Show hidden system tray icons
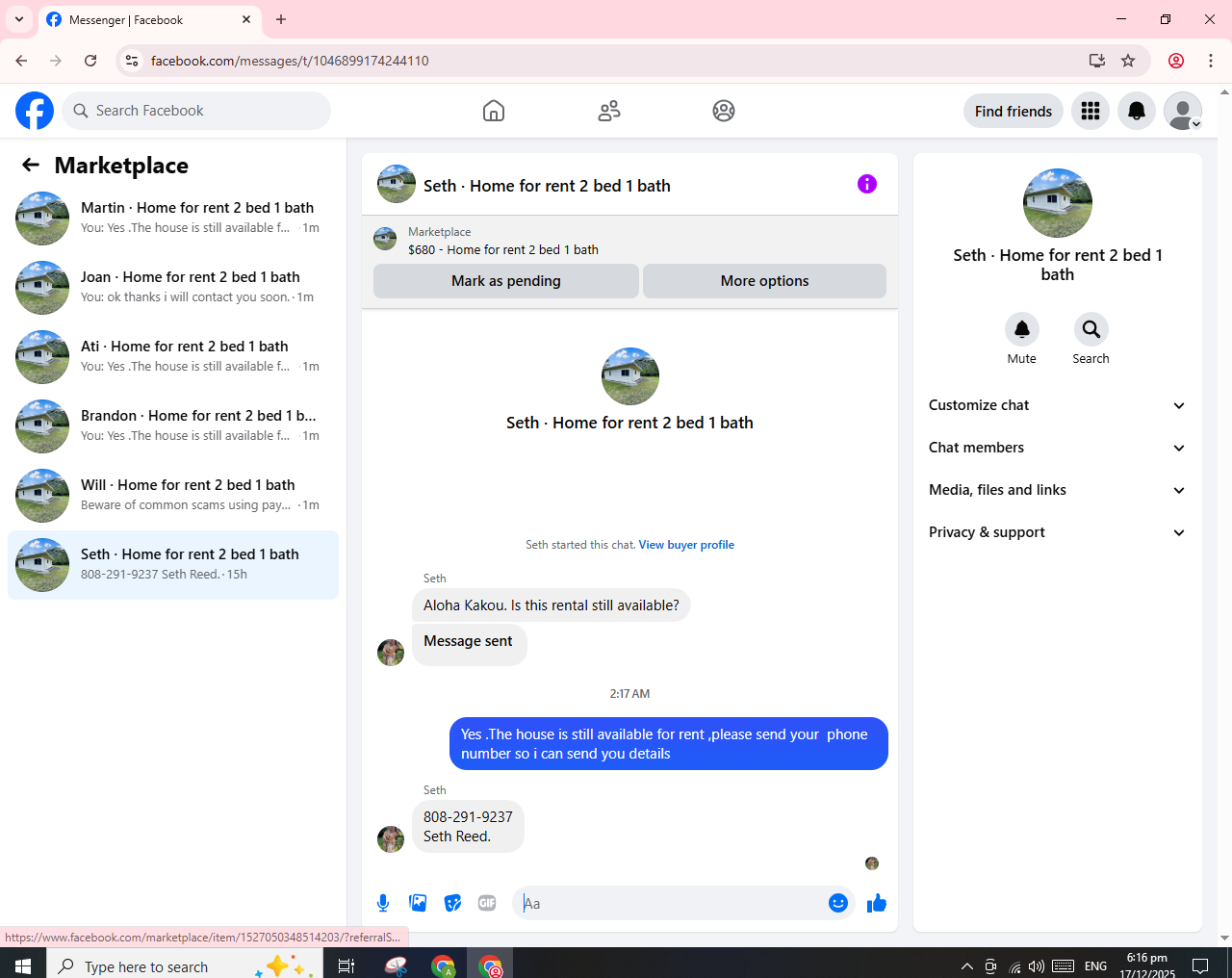 (966, 966)
